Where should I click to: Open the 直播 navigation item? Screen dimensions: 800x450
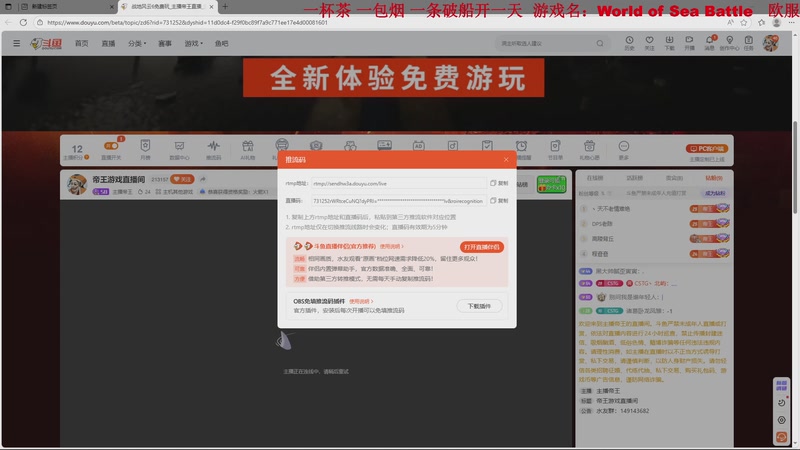[108, 43]
